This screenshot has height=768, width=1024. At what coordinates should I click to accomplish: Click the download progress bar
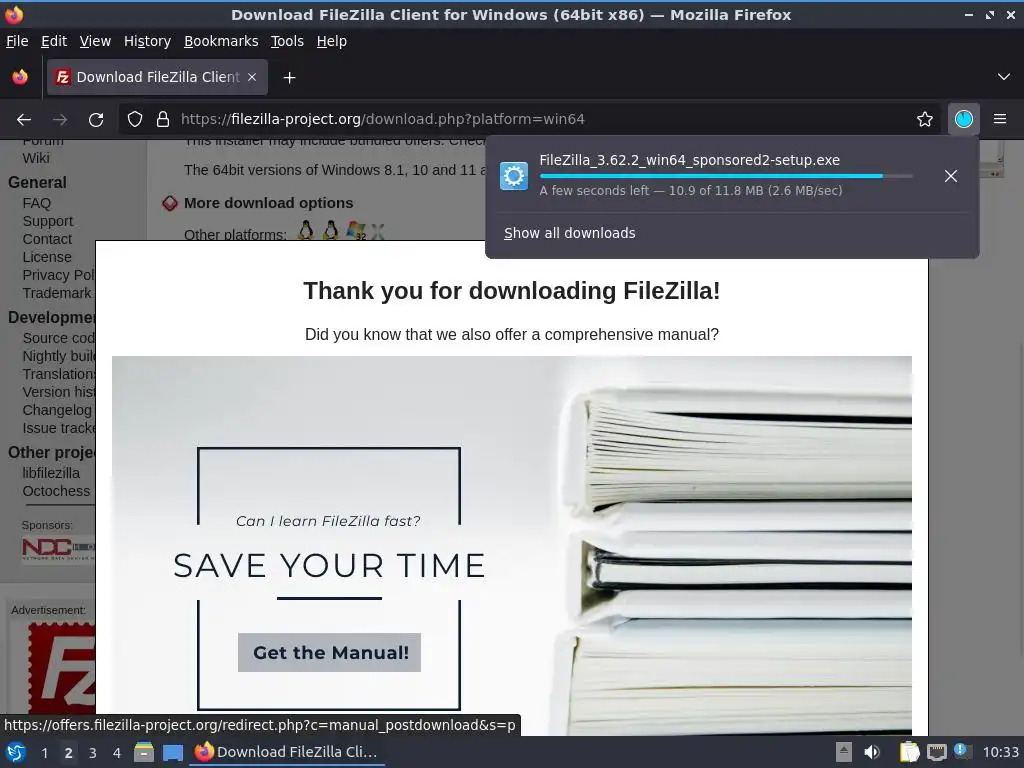point(725,176)
